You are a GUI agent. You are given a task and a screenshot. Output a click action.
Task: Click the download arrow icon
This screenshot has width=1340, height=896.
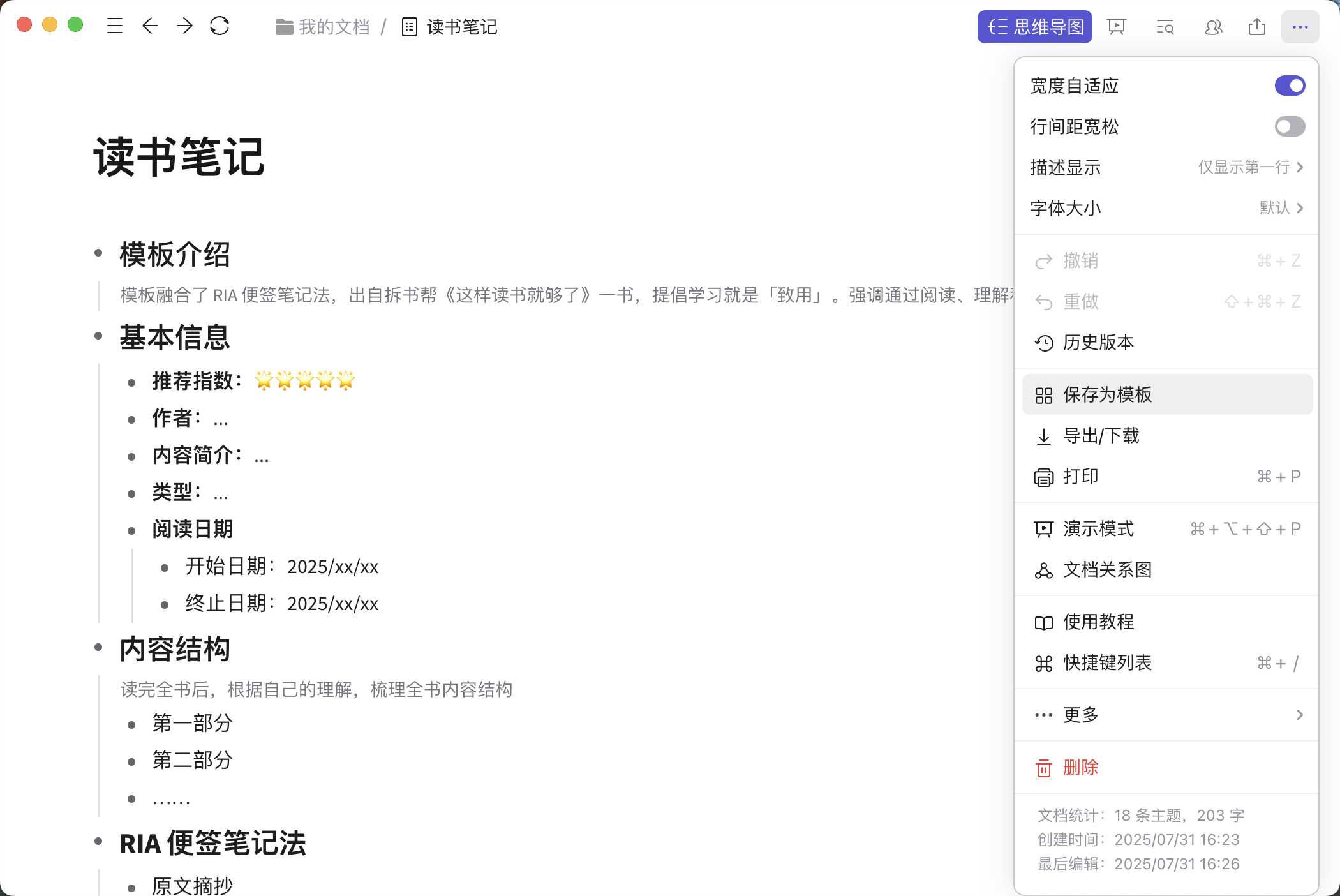coord(1044,437)
